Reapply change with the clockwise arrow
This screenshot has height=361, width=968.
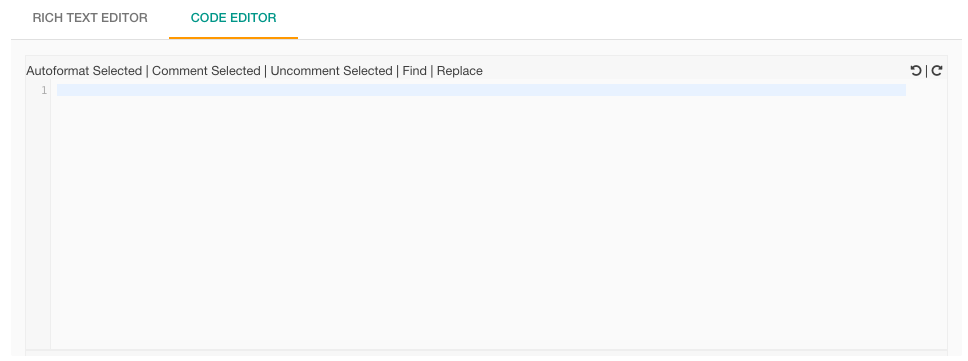click(x=937, y=70)
